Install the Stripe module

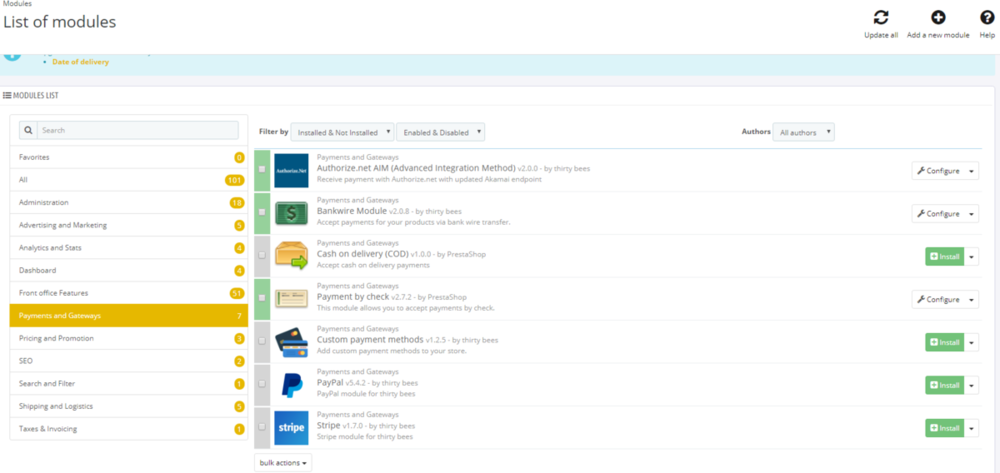pos(945,428)
